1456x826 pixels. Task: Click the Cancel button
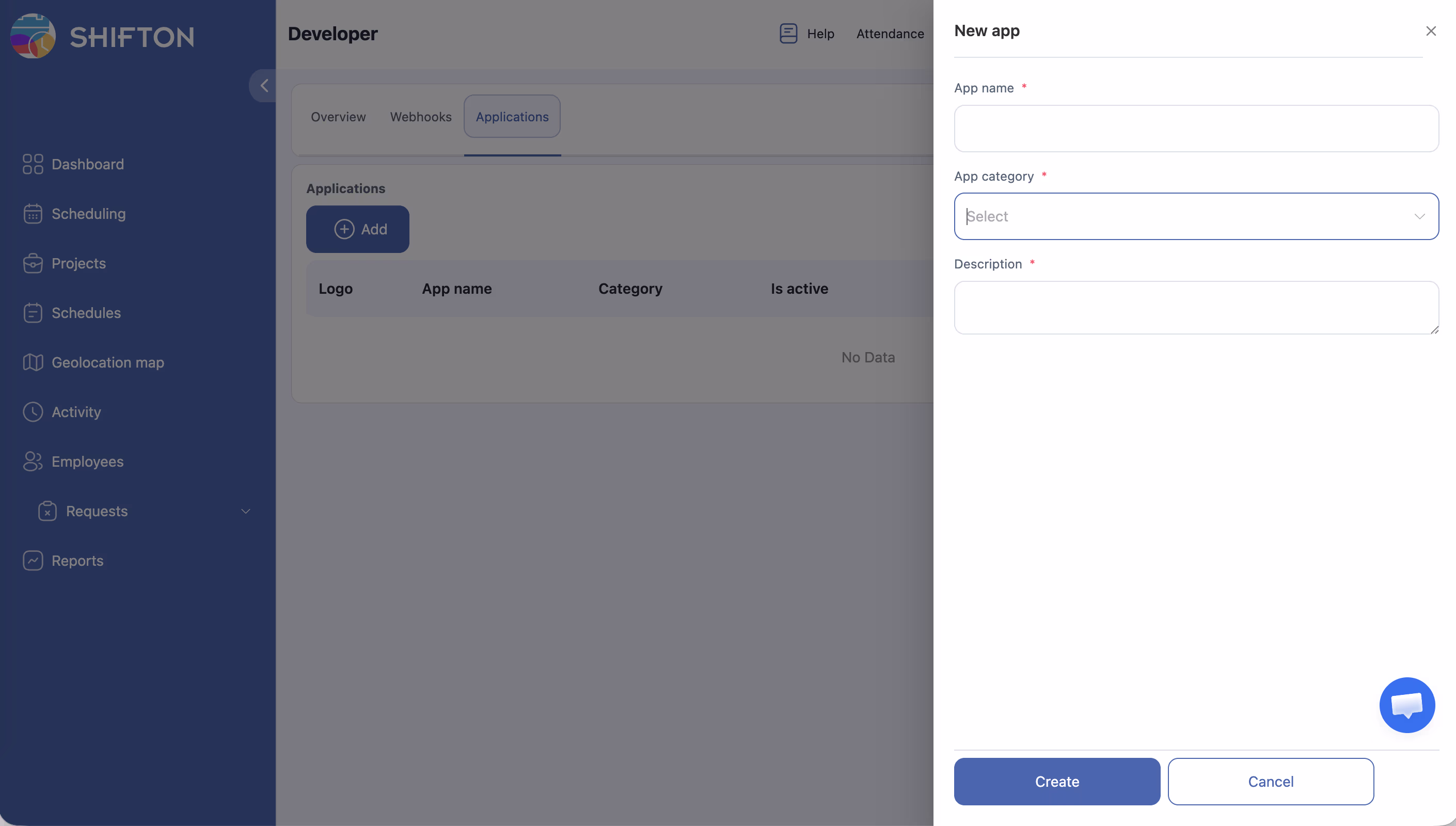(x=1270, y=781)
